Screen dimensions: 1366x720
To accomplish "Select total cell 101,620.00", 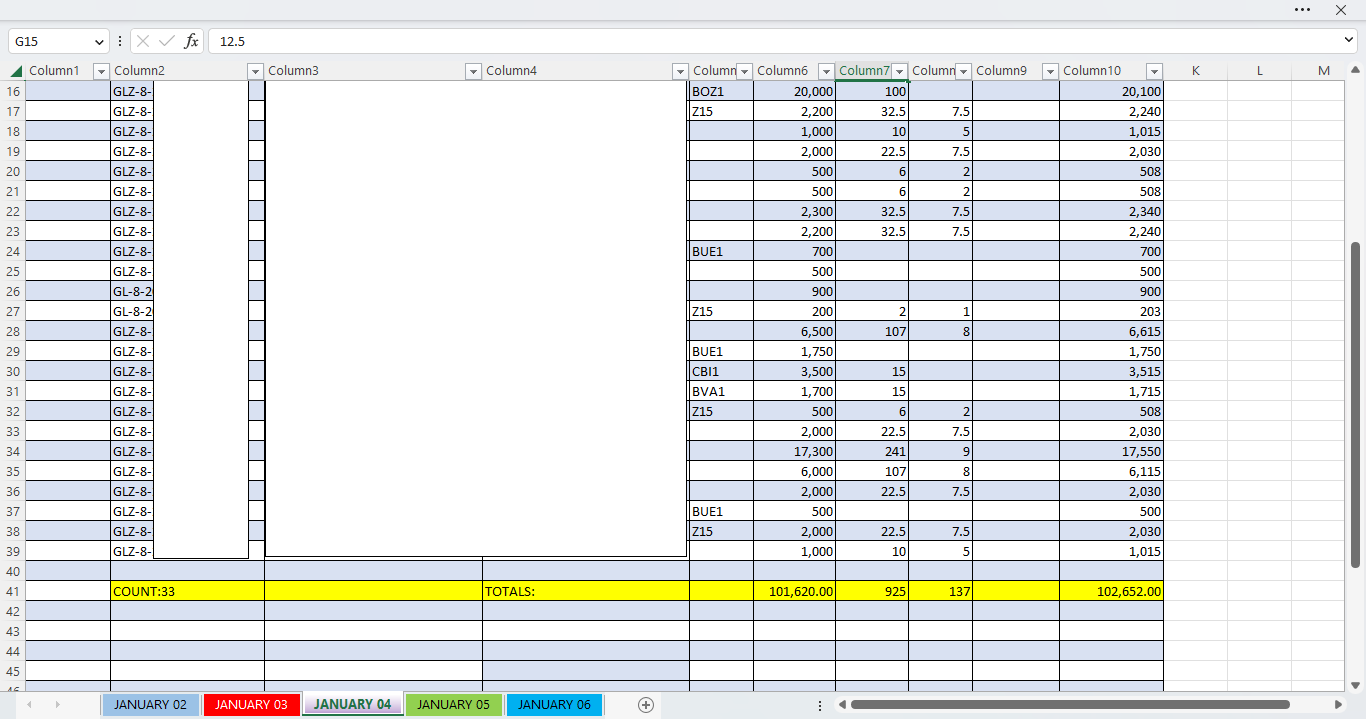I will click(x=794, y=591).
